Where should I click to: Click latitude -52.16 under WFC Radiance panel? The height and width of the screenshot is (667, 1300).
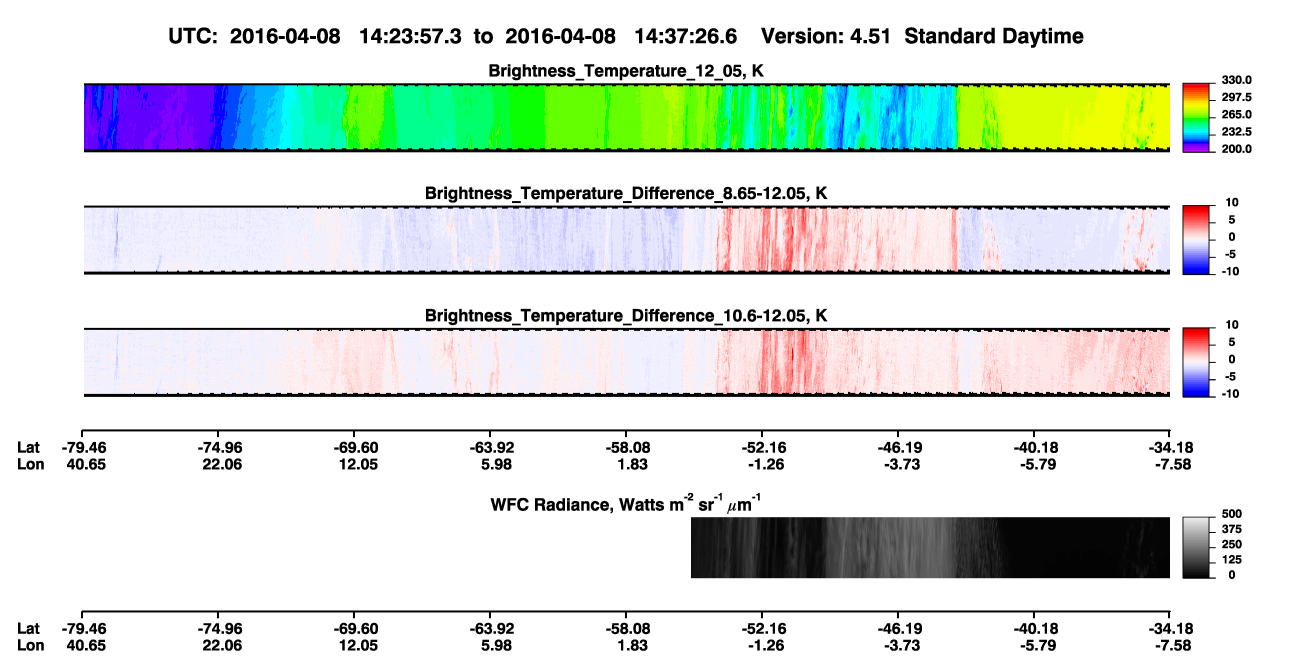tap(762, 628)
